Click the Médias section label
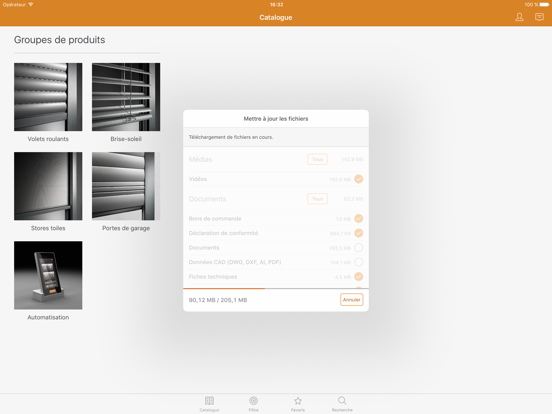 200,159
